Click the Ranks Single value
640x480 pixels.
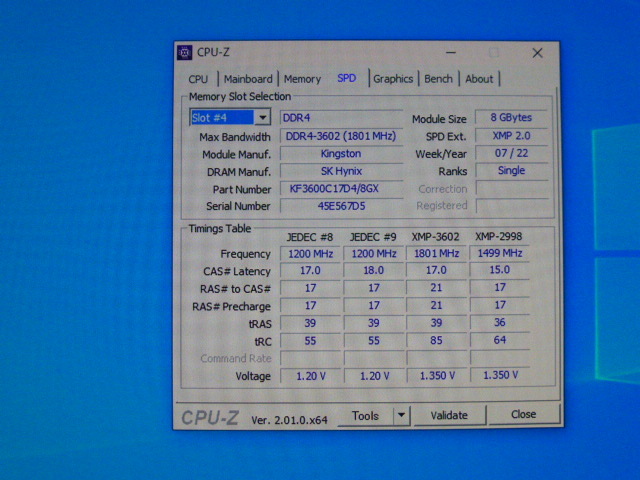click(511, 171)
